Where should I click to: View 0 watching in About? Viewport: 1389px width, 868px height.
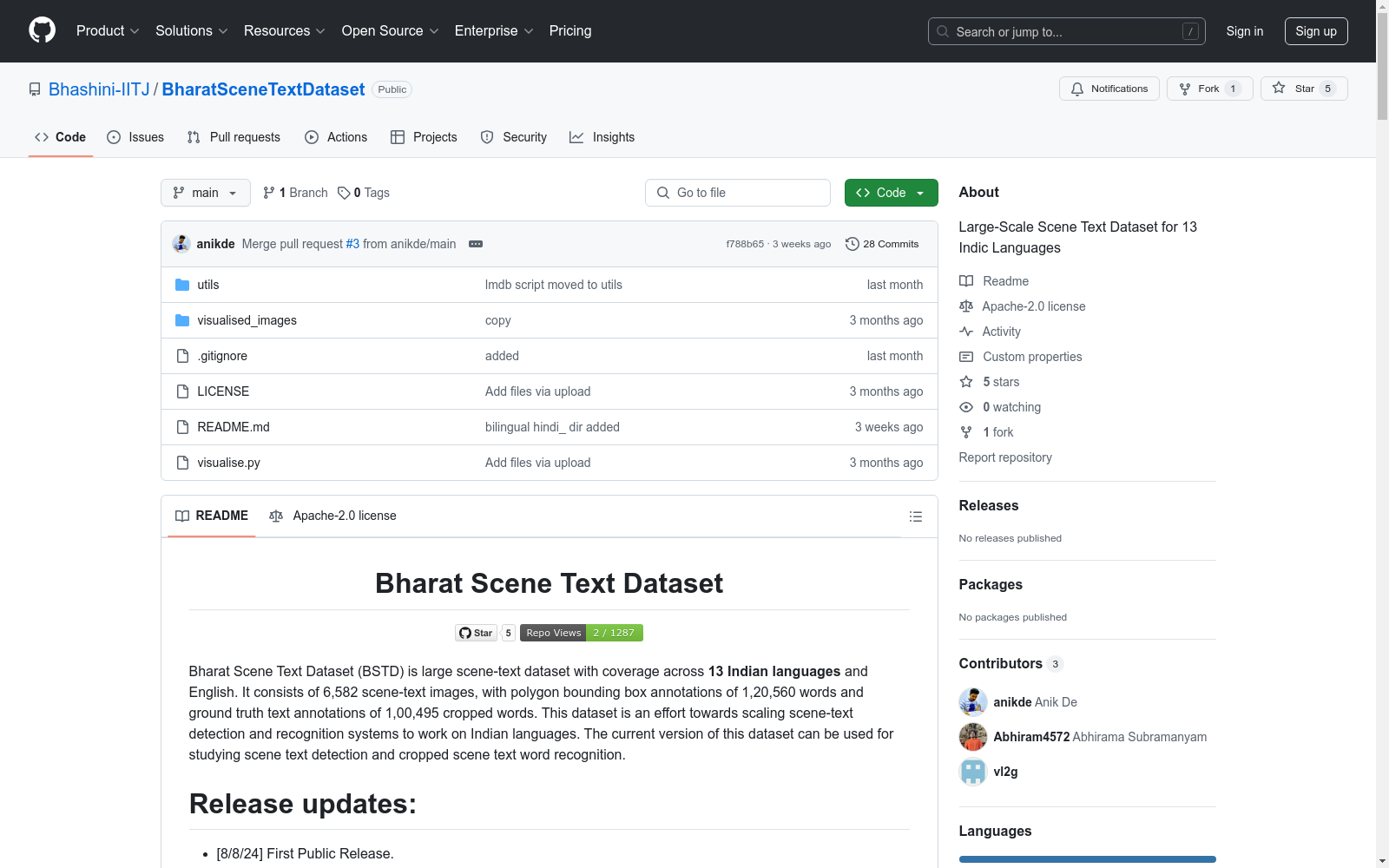coord(1000,407)
